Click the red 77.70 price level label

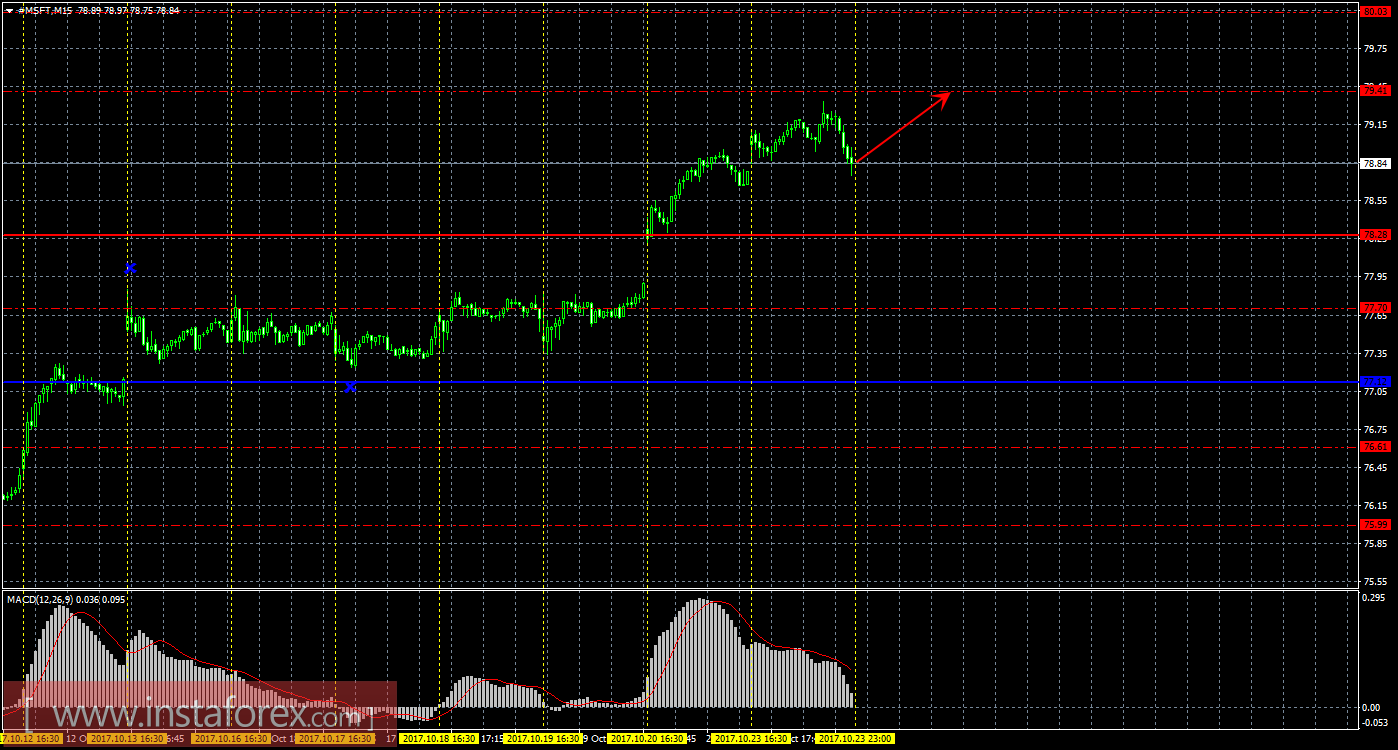point(1376,308)
